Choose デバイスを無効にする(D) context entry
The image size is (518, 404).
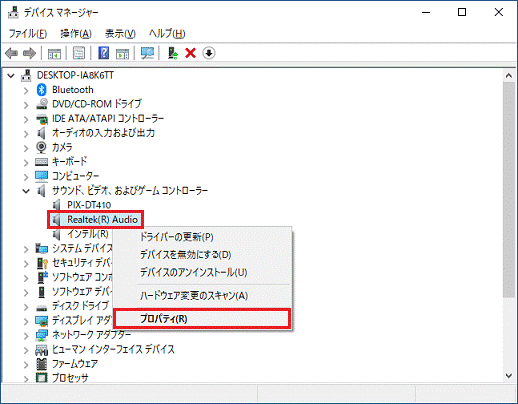coord(186,255)
